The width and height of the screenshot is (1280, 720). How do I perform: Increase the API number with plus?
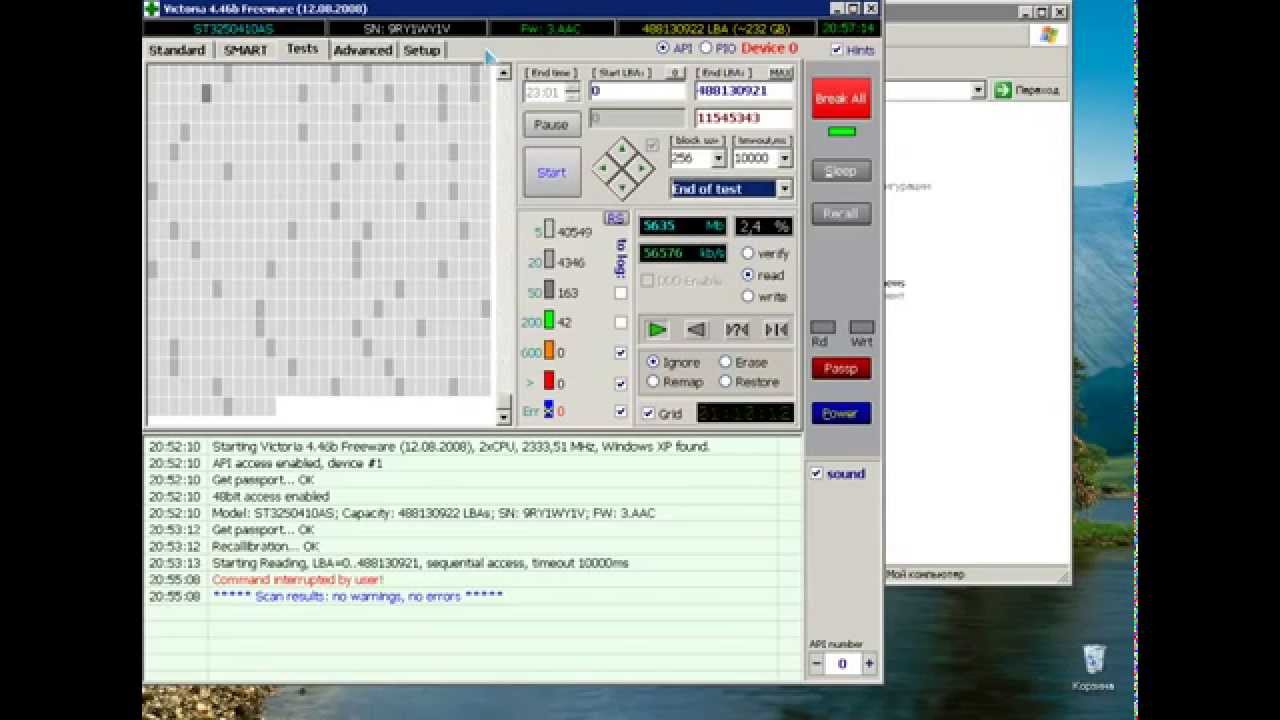tap(869, 663)
